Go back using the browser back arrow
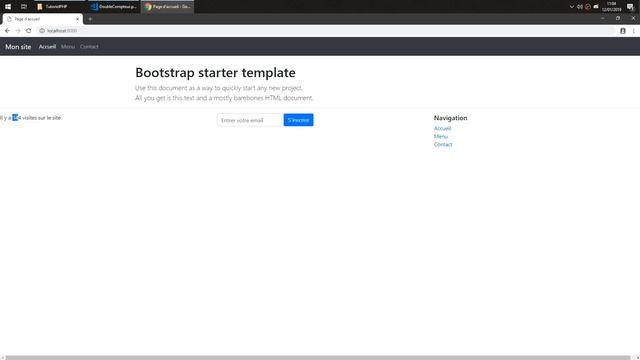The width and height of the screenshot is (640, 360). (7, 31)
